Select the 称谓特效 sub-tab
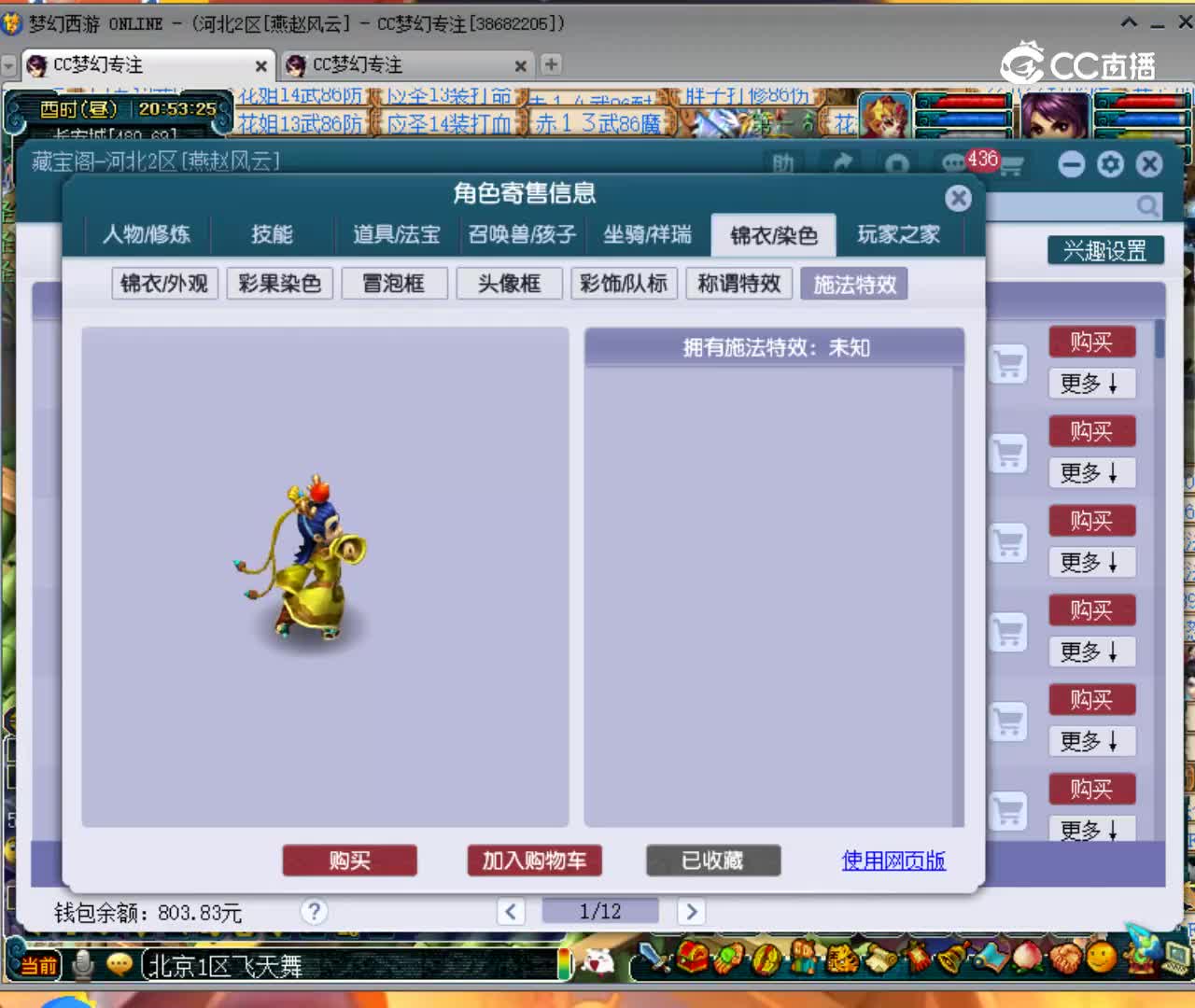This screenshot has height=1008, width=1195. 738,283
